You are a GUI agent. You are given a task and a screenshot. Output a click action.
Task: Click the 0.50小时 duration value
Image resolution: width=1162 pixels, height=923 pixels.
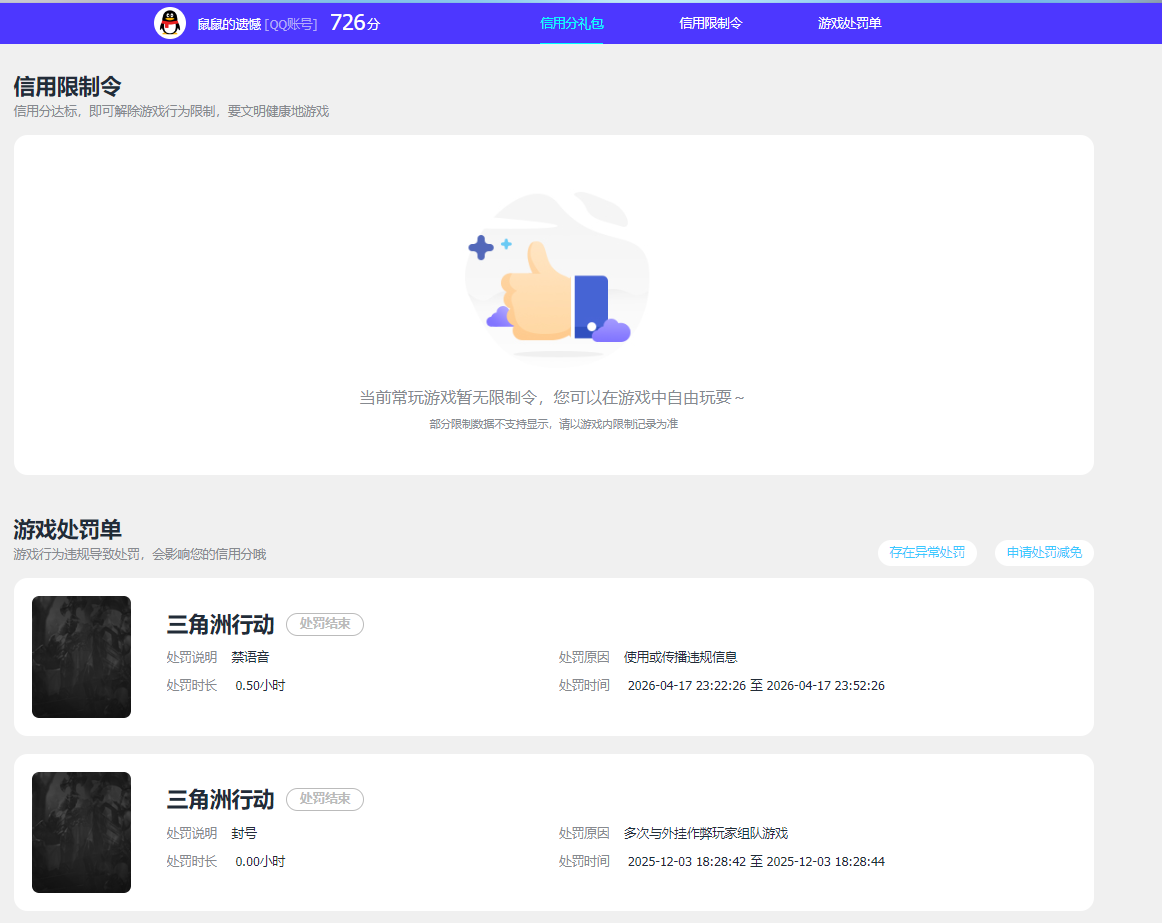[260, 686]
